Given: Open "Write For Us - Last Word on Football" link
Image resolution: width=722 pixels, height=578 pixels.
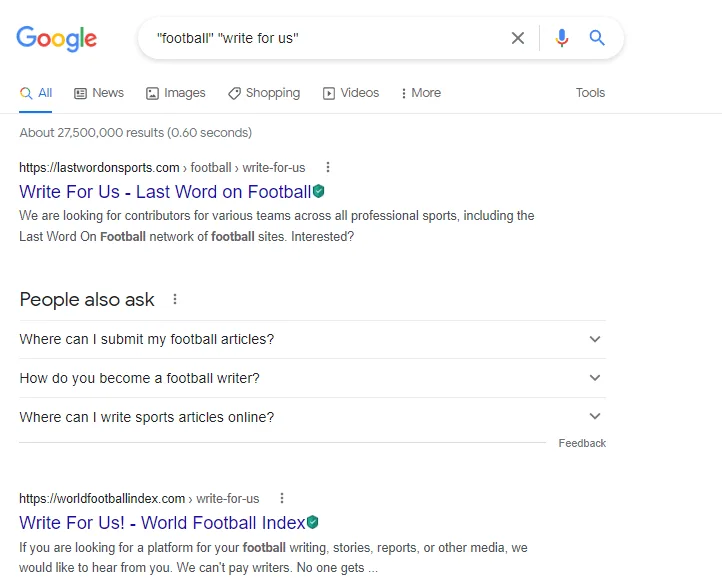Looking at the screenshot, I should coord(165,192).
